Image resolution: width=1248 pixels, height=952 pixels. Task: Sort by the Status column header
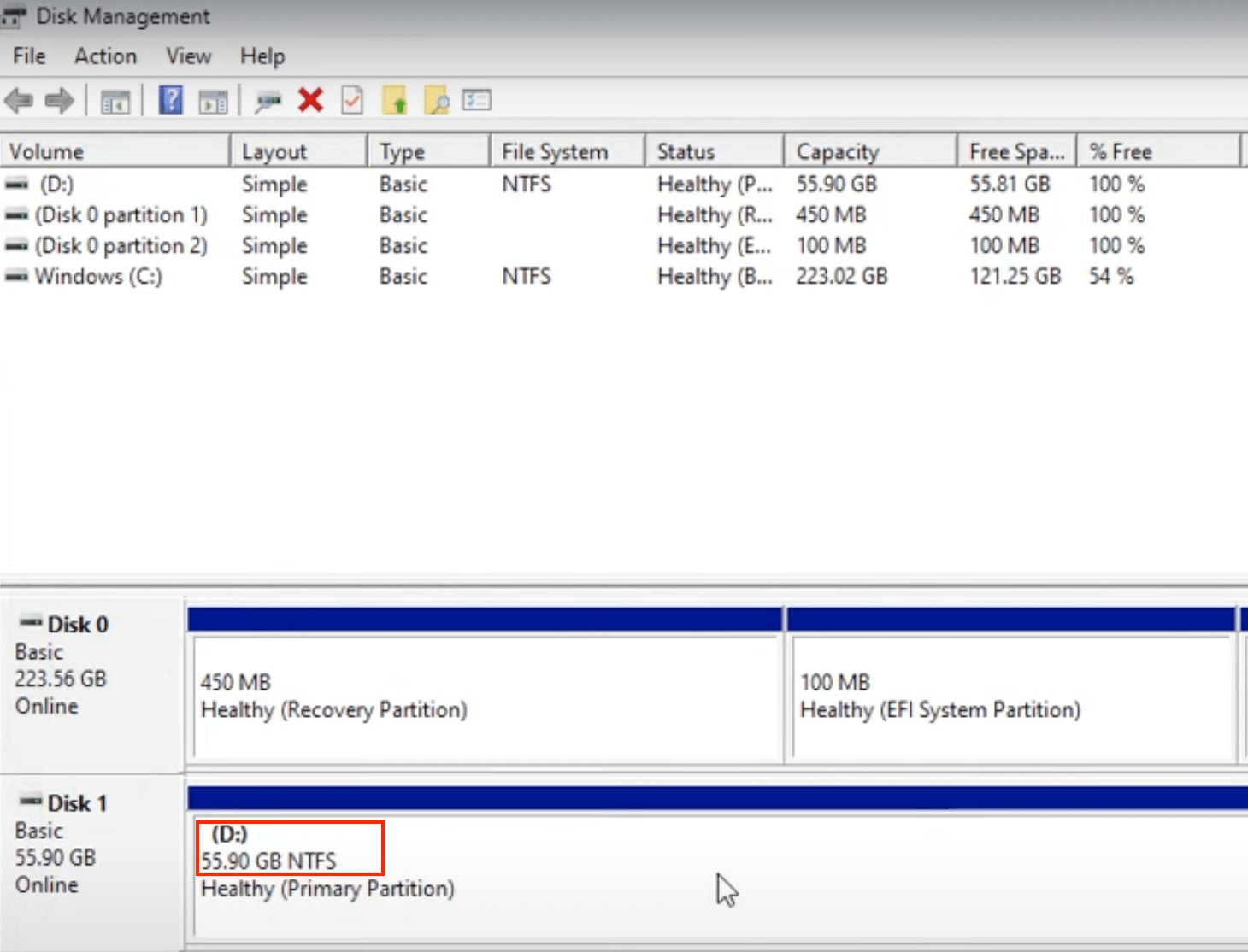715,151
